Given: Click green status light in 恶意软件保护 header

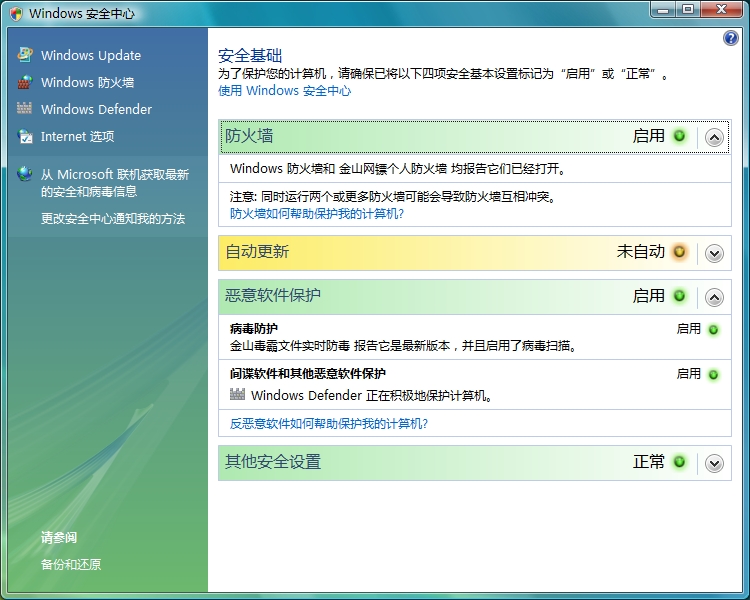Looking at the screenshot, I should (x=679, y=296).
